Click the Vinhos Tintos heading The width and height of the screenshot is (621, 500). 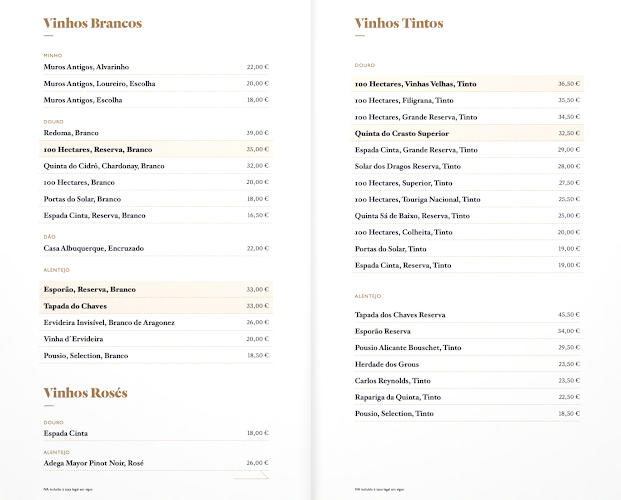(x=399, y=23)
